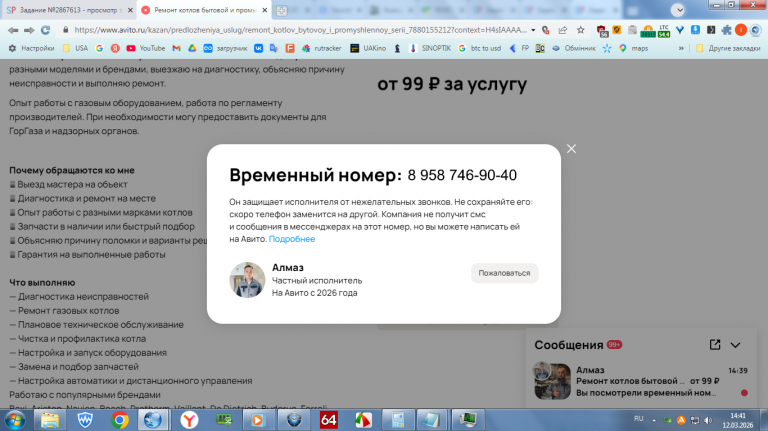768x431 pixels.
Task: Open Алмаз profile photo in popup
Action: point(247,280)
